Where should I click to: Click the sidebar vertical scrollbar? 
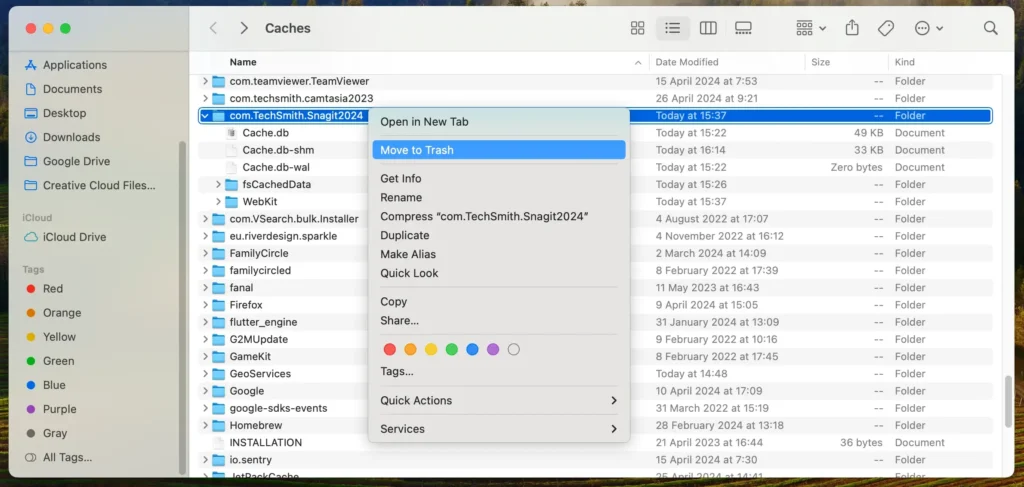click(183, 307)
